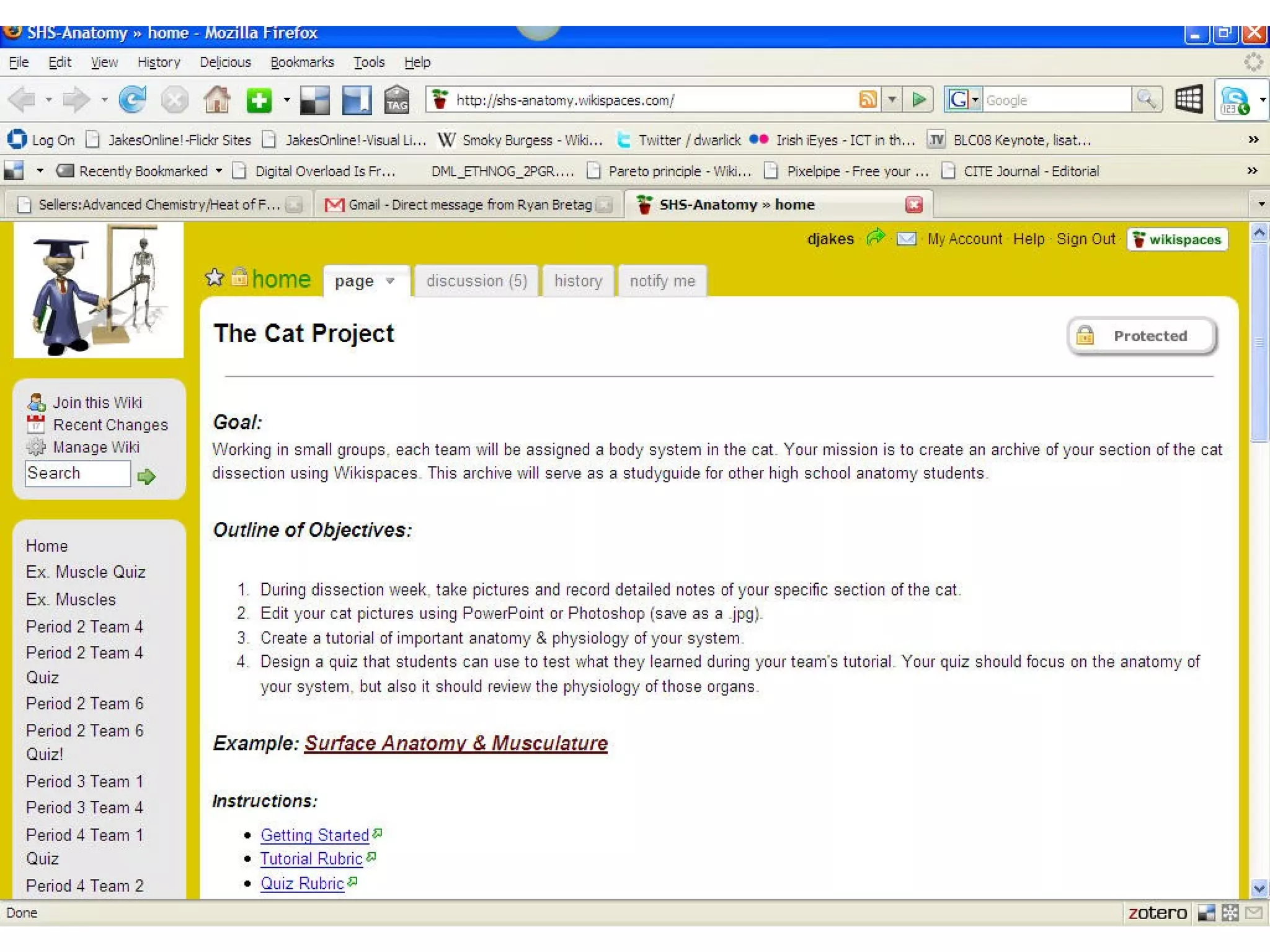
Task: Open the page tab dropdown arrow
Action: 390,281
